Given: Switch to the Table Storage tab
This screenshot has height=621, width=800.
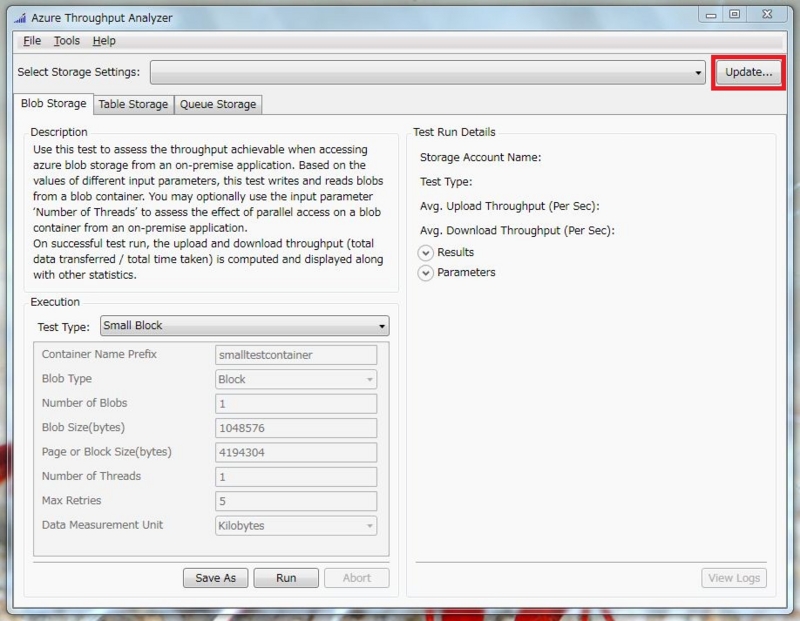Looking at the screenshot, I should (133, 104).
